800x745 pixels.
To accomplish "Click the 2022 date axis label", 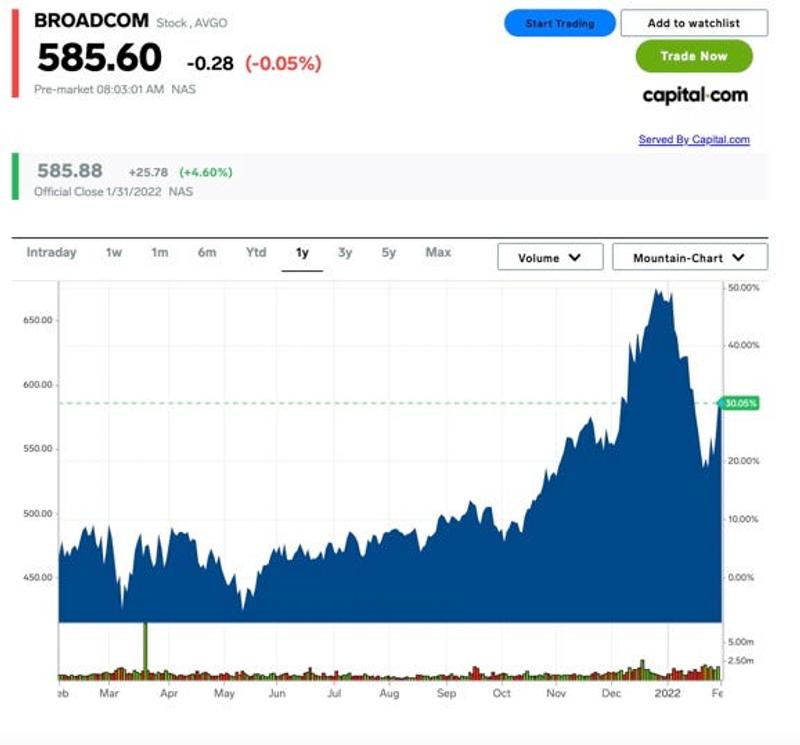I will coord(667,693).
